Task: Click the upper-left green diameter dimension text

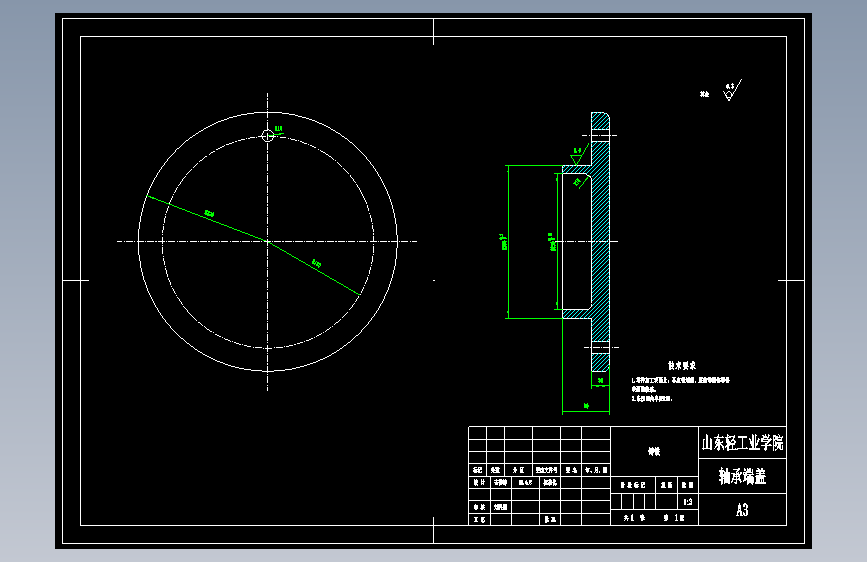Action: (209, 214)
